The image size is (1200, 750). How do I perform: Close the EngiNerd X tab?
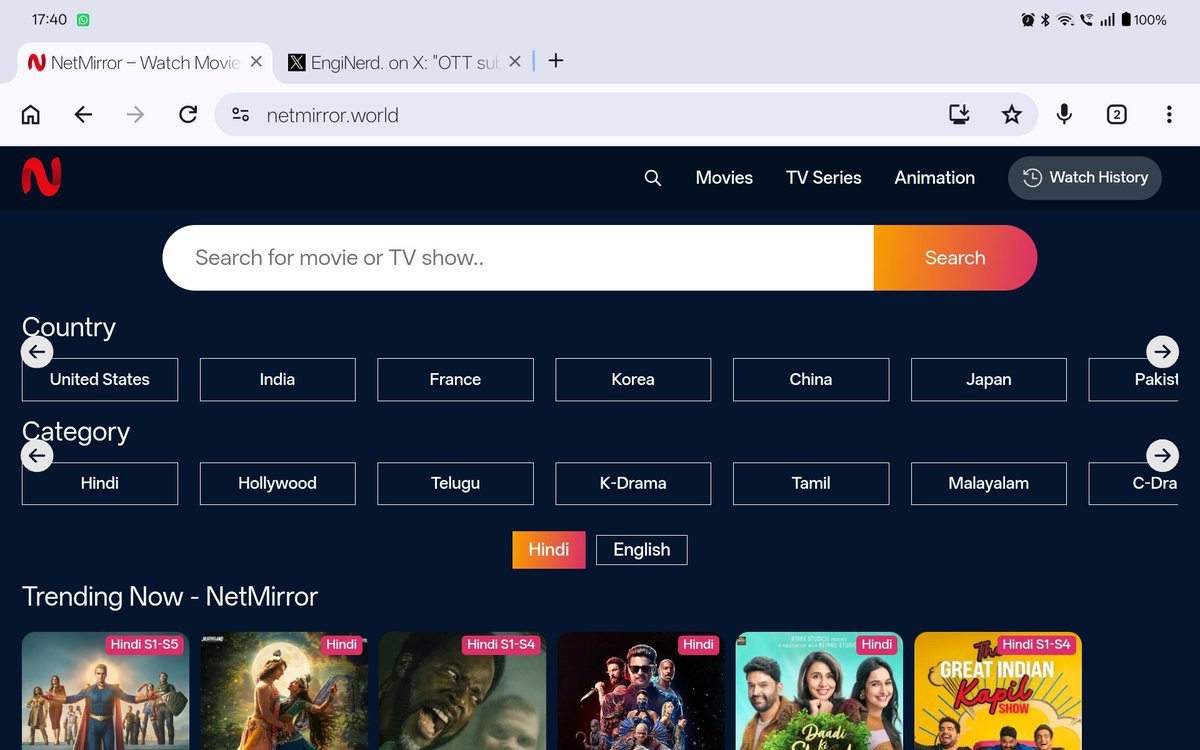point(515,61)
